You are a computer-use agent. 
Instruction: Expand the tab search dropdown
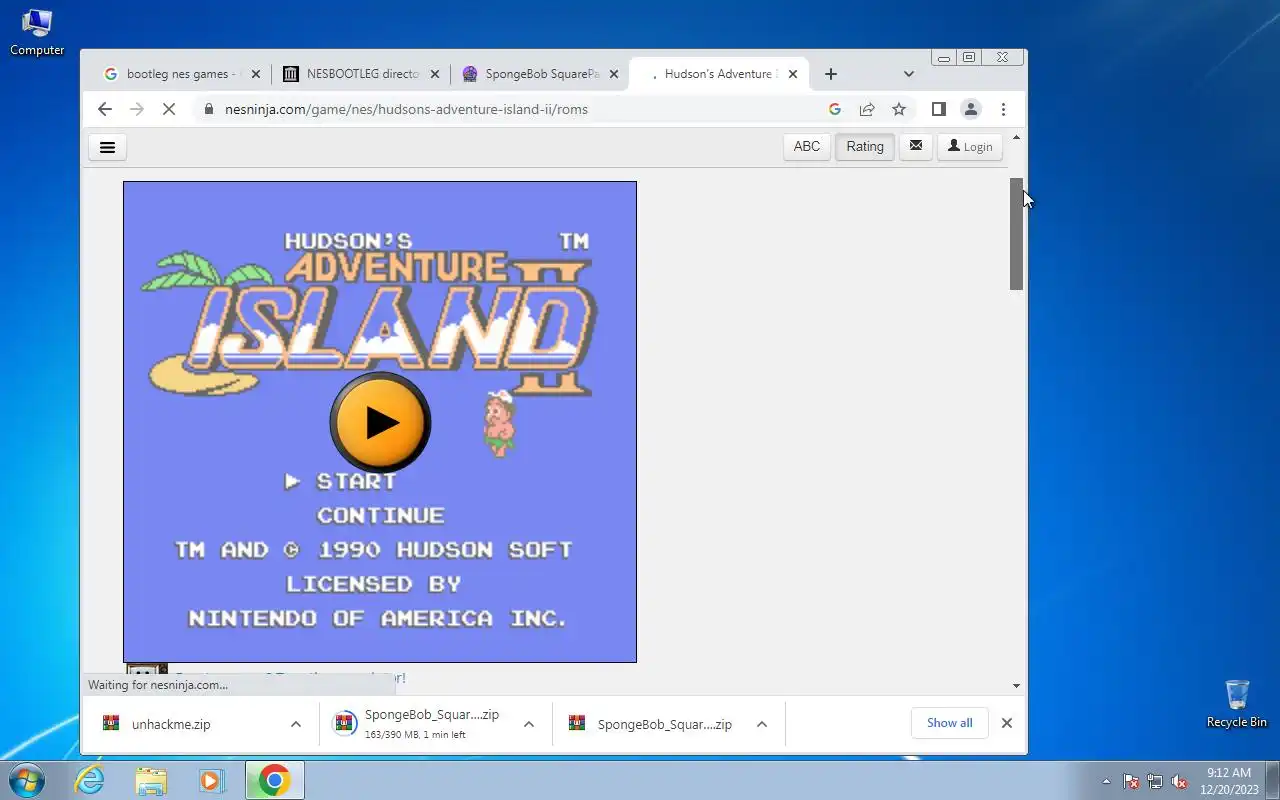pos(908,74)
